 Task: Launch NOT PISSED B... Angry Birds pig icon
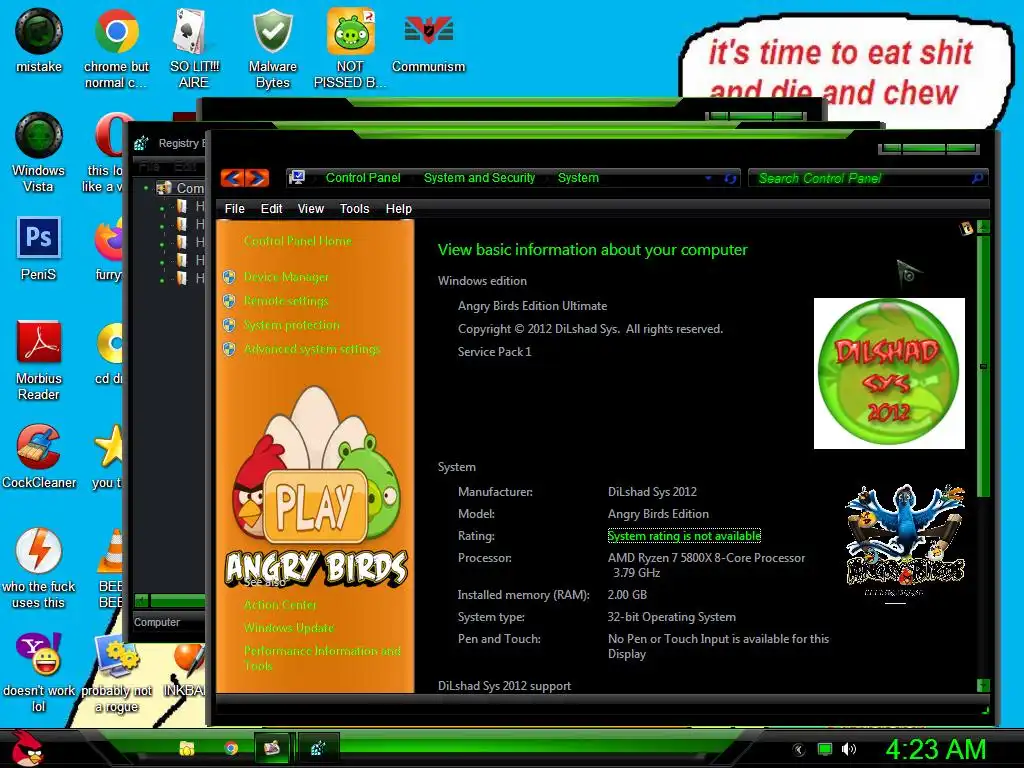pyautogui.click(x=350, y=49)
